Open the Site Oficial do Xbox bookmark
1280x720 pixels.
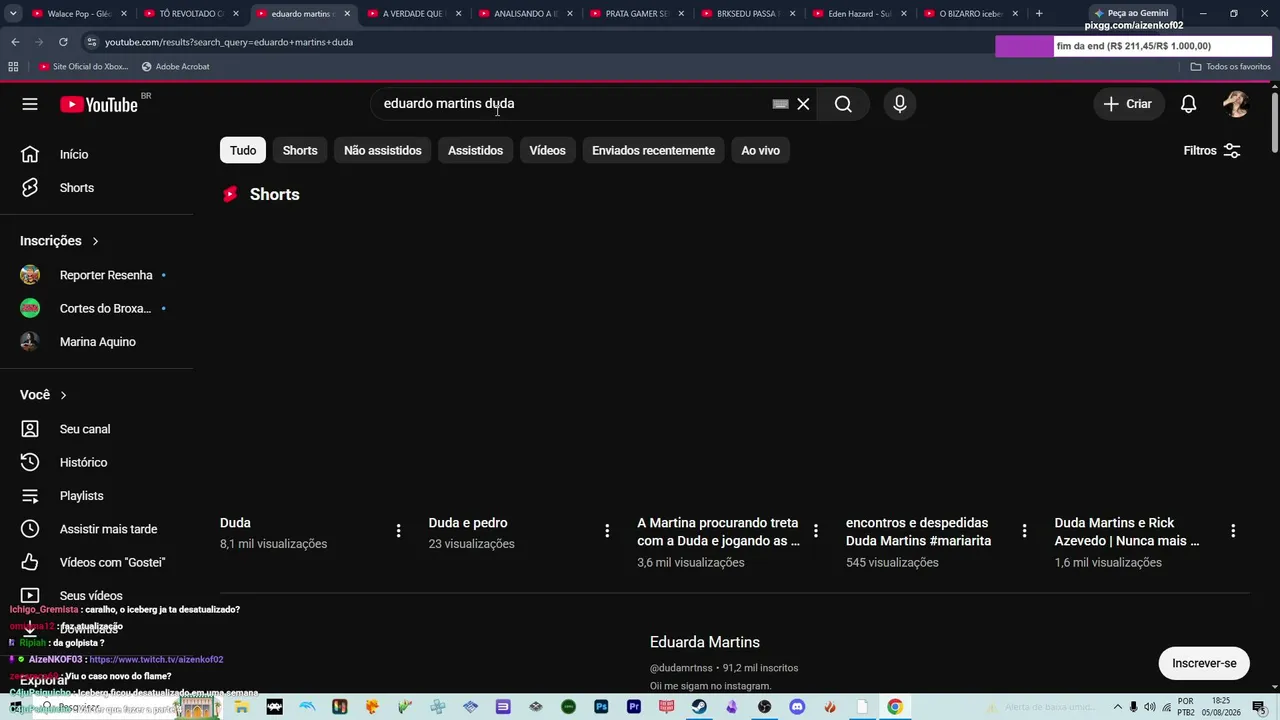[83, 67]
